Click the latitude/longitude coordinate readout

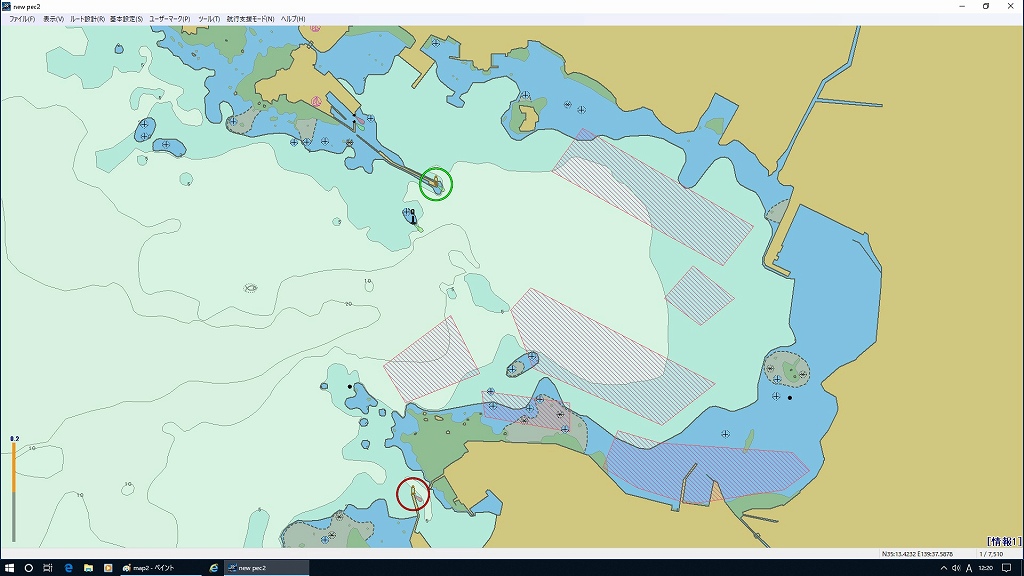916,554
